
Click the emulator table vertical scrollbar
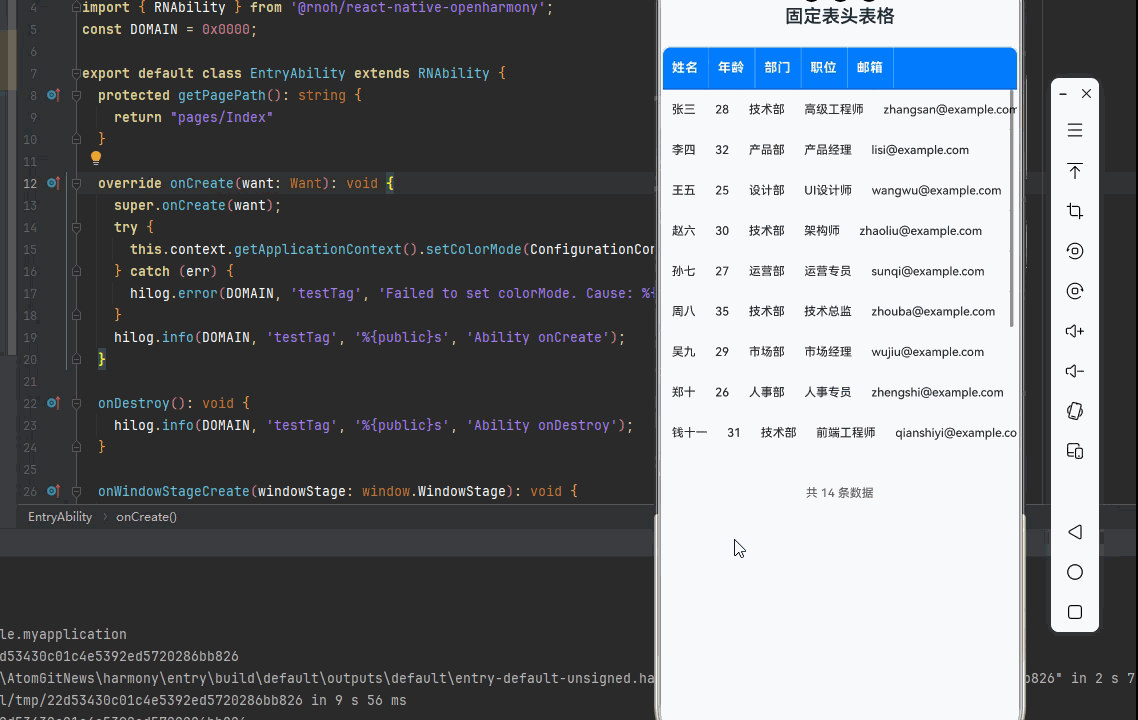point(1012,210)
